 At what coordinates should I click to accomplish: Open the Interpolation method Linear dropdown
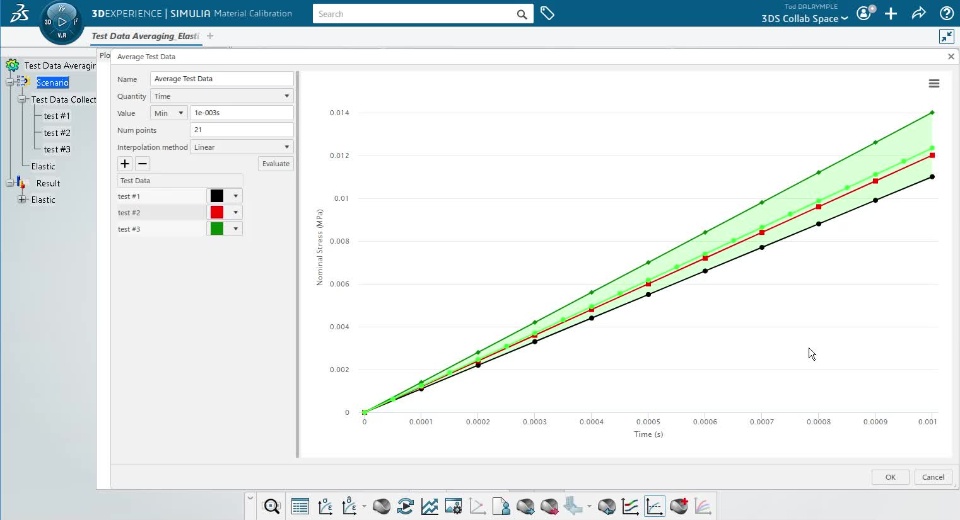[x=242, y=147]
